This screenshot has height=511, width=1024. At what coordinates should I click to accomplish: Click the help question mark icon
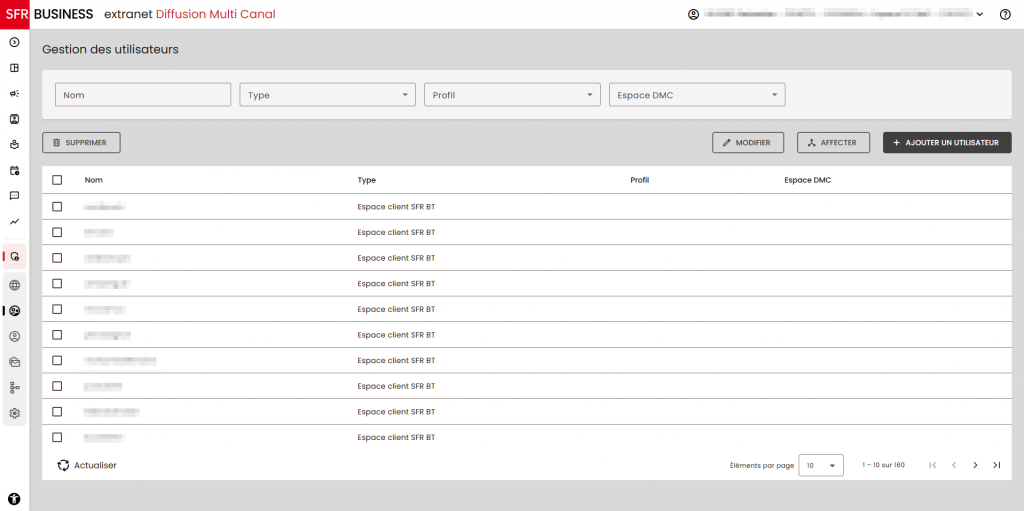[x=1005, y=14]
